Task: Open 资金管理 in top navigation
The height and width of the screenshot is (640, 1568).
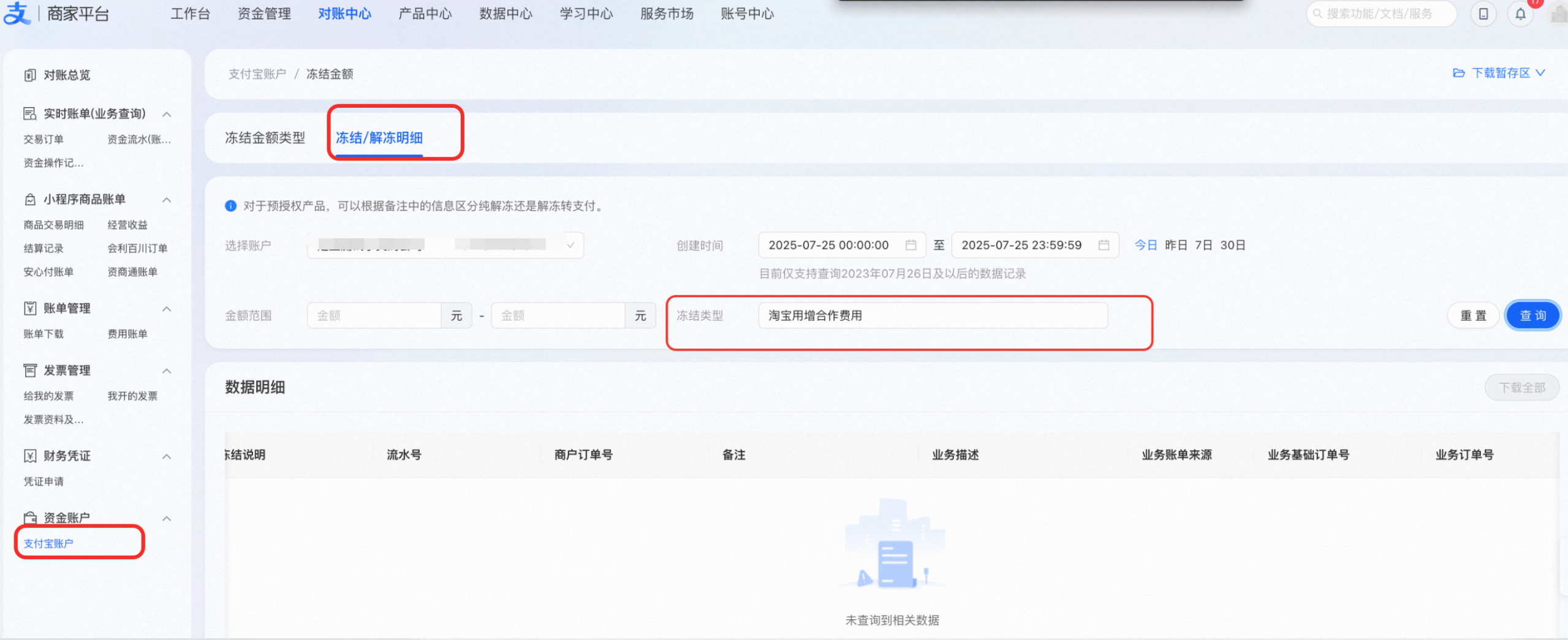Action: (264, 13)
